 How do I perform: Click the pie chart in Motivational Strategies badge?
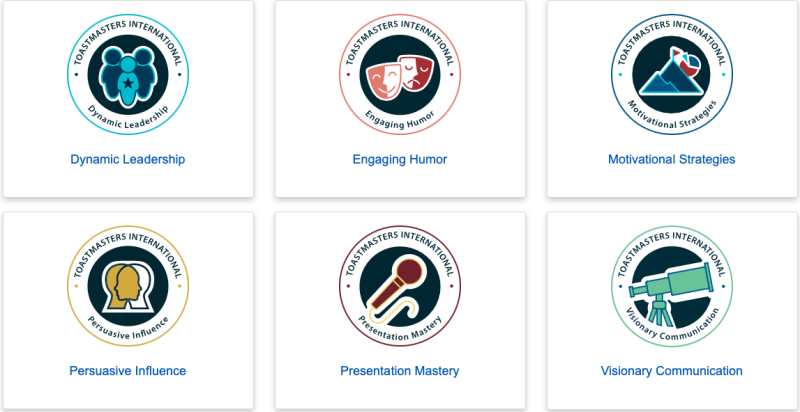tap(690, 64)
